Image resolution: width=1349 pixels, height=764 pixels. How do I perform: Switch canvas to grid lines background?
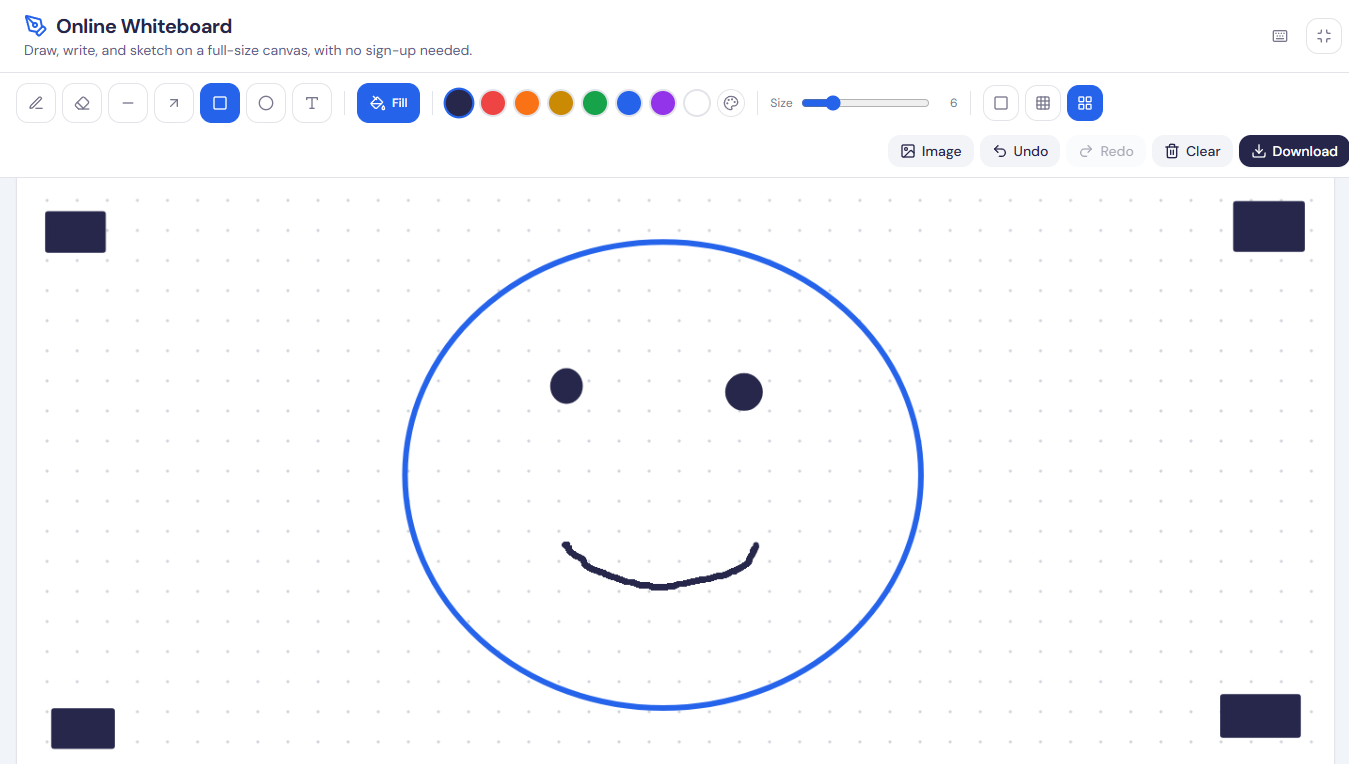(x=1043, y=103)
